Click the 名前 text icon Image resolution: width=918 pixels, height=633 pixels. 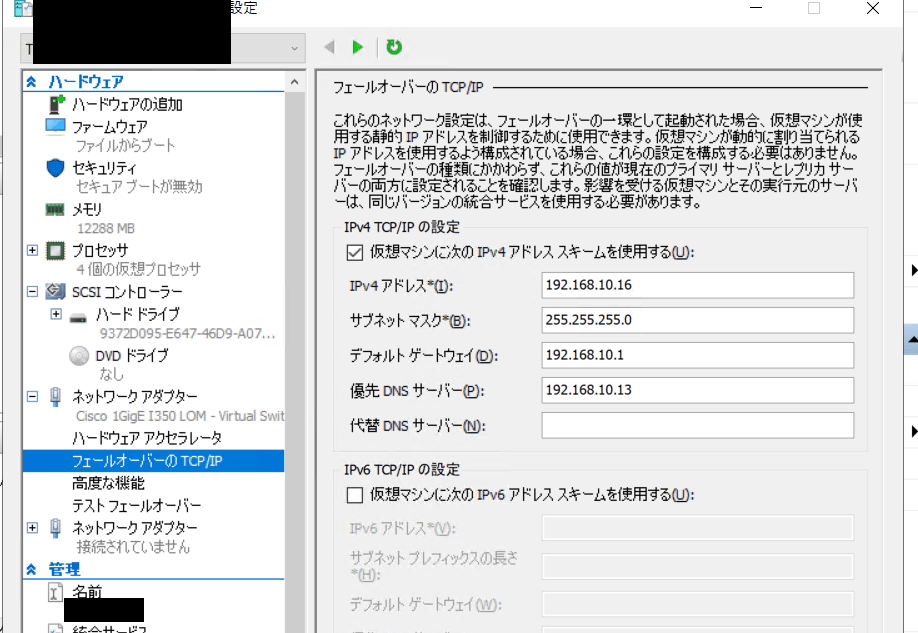point(54,592)
